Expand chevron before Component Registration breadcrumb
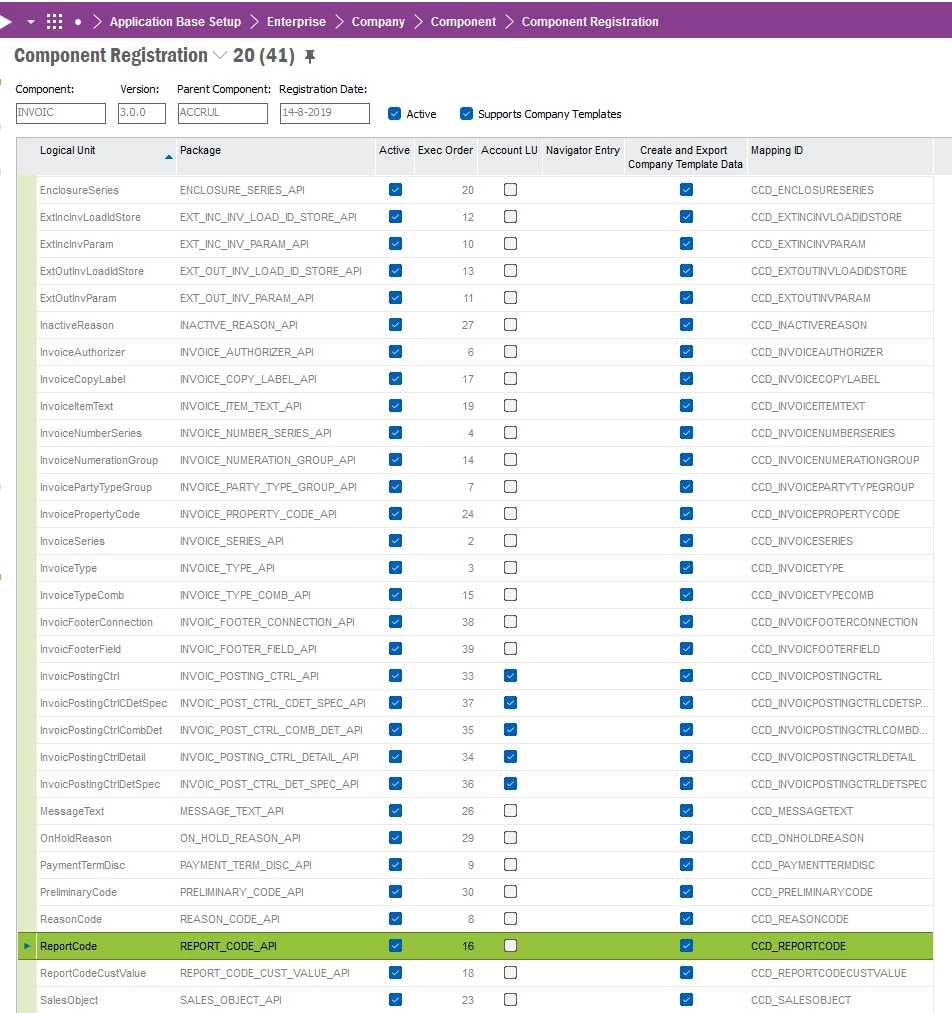952x1013 pixels. [x=509, y=21]
